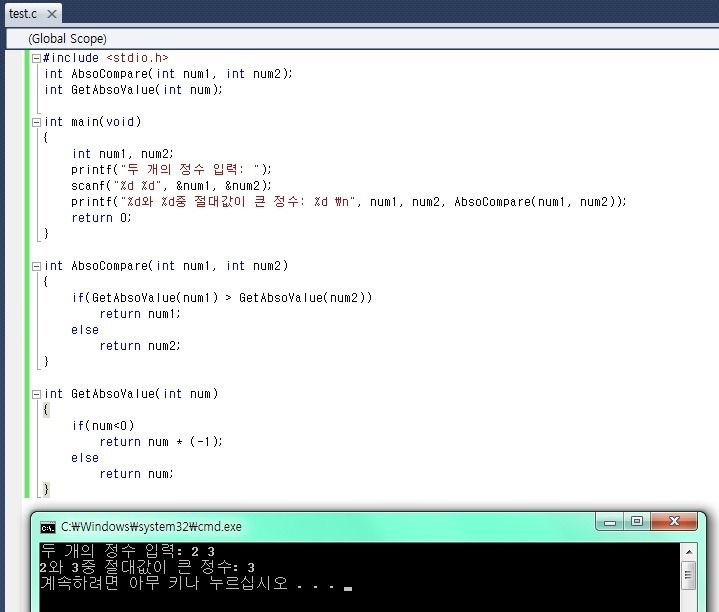Viewport: 719px width, 612px height.
Task: Collapse the main function block
Action: [36, 122]
